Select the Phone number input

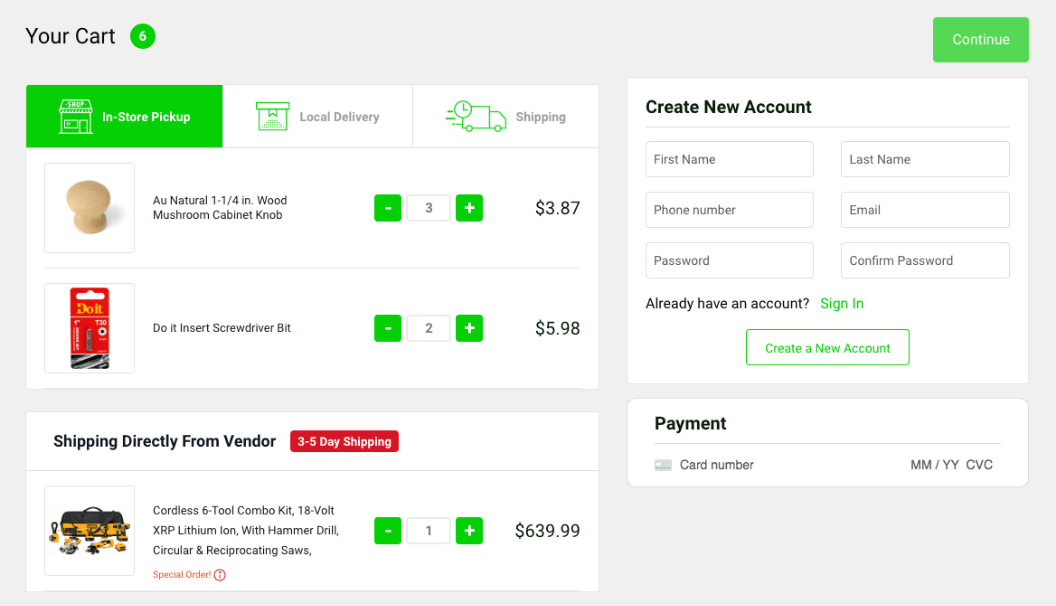click(729, 210)
